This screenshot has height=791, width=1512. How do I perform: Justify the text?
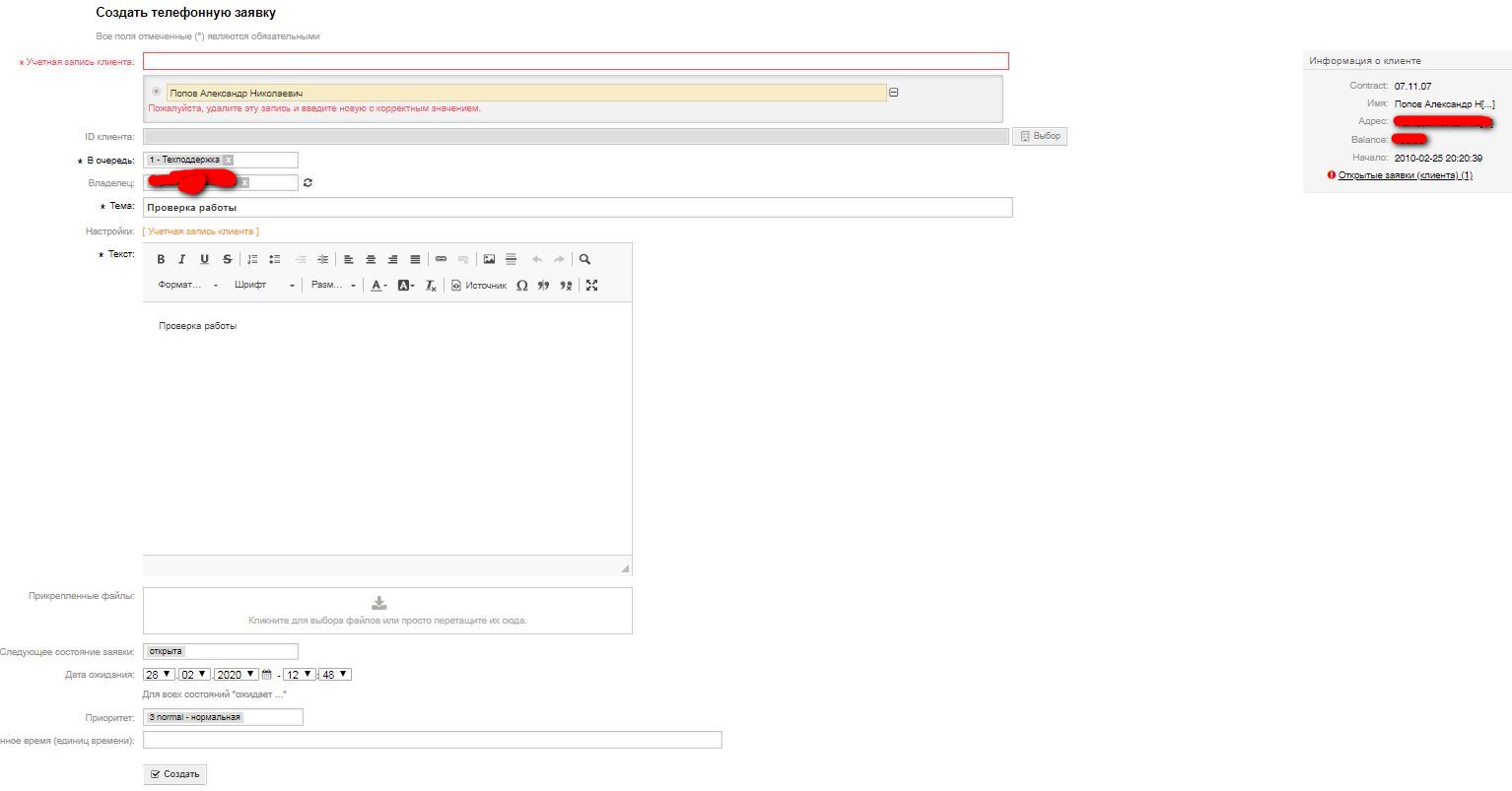tap(415, 259)
